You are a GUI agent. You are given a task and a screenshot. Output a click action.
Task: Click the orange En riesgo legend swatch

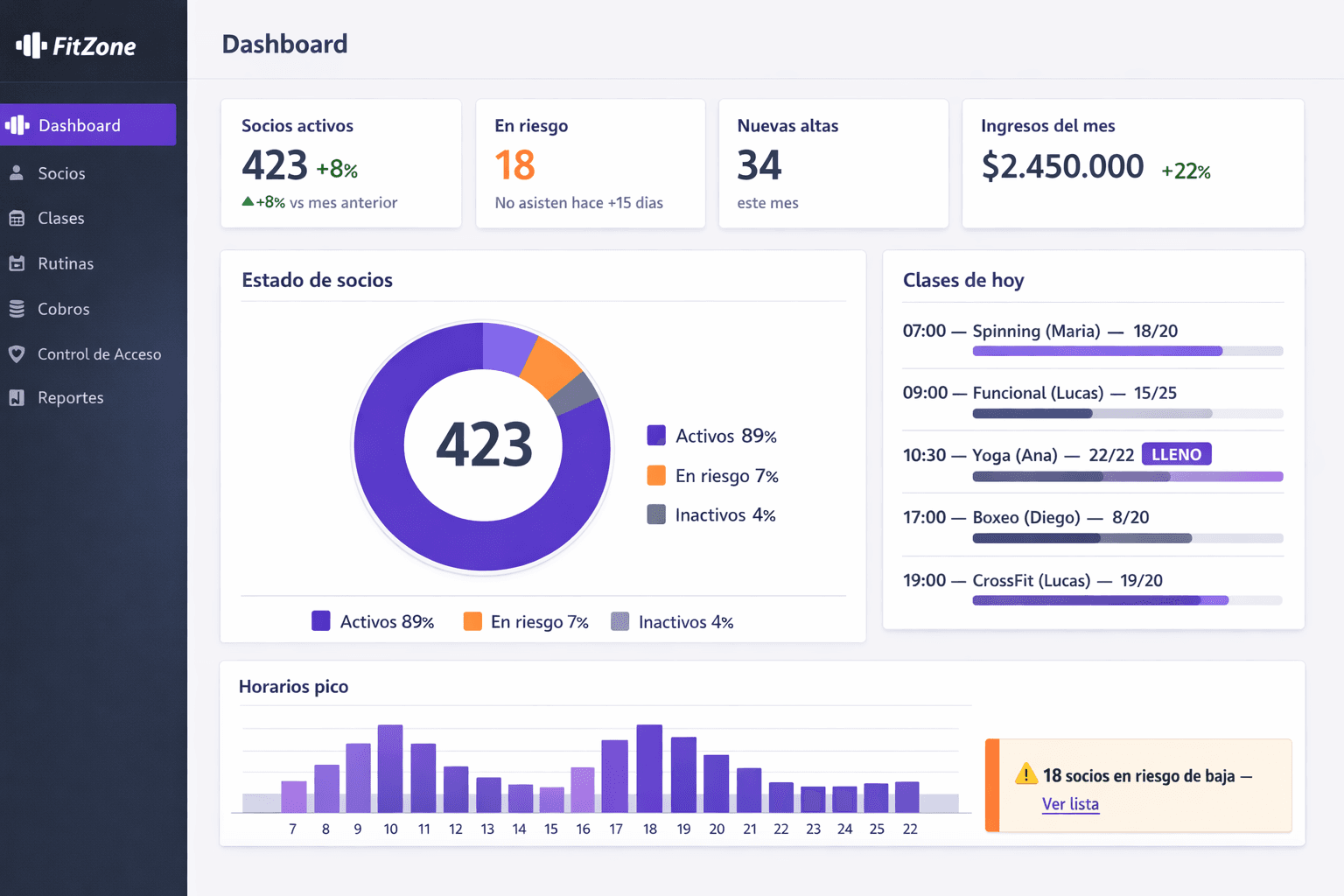click(x=656, y=475)
